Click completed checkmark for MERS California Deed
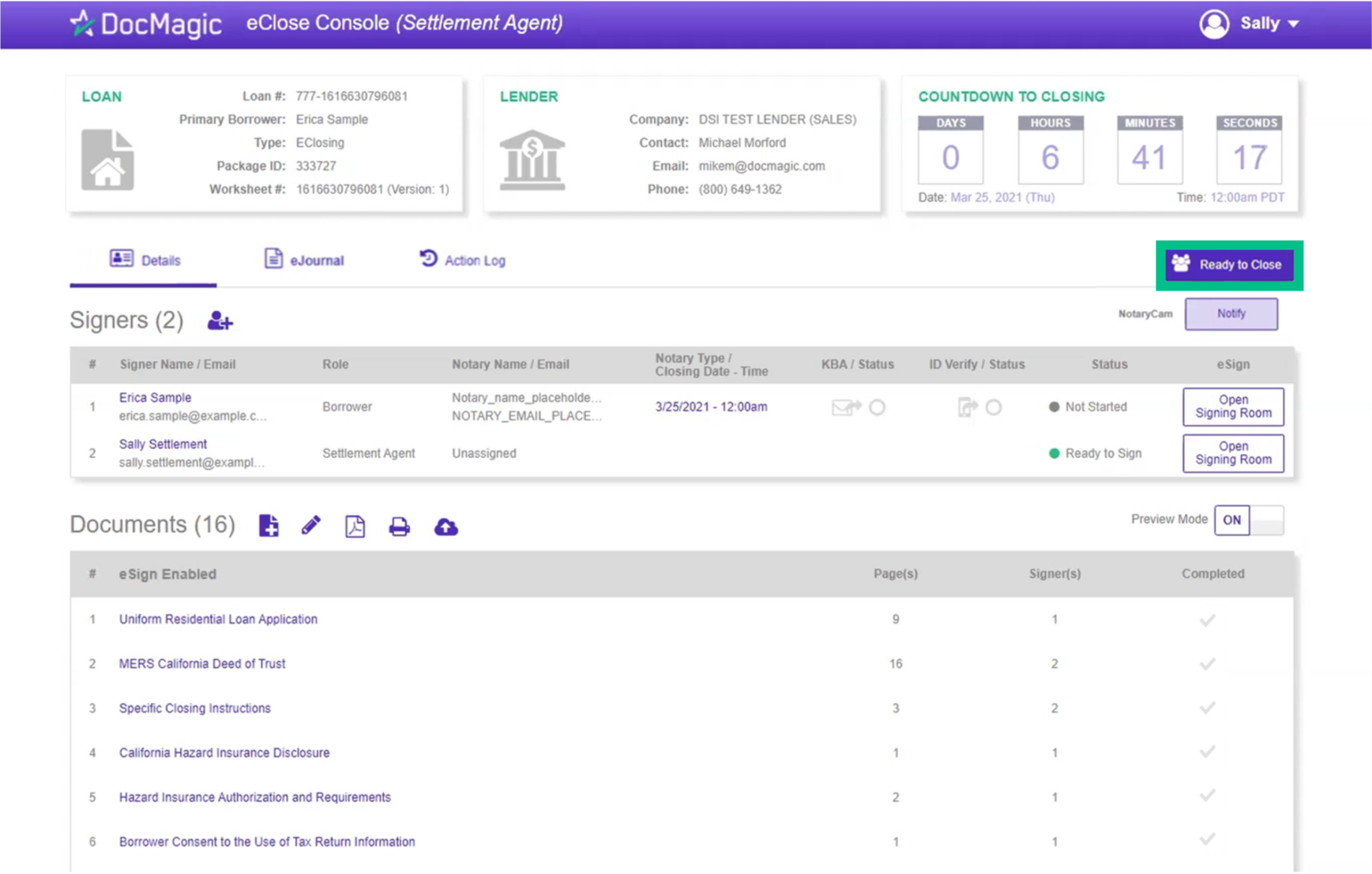1372x874 pixels. 1207,664
